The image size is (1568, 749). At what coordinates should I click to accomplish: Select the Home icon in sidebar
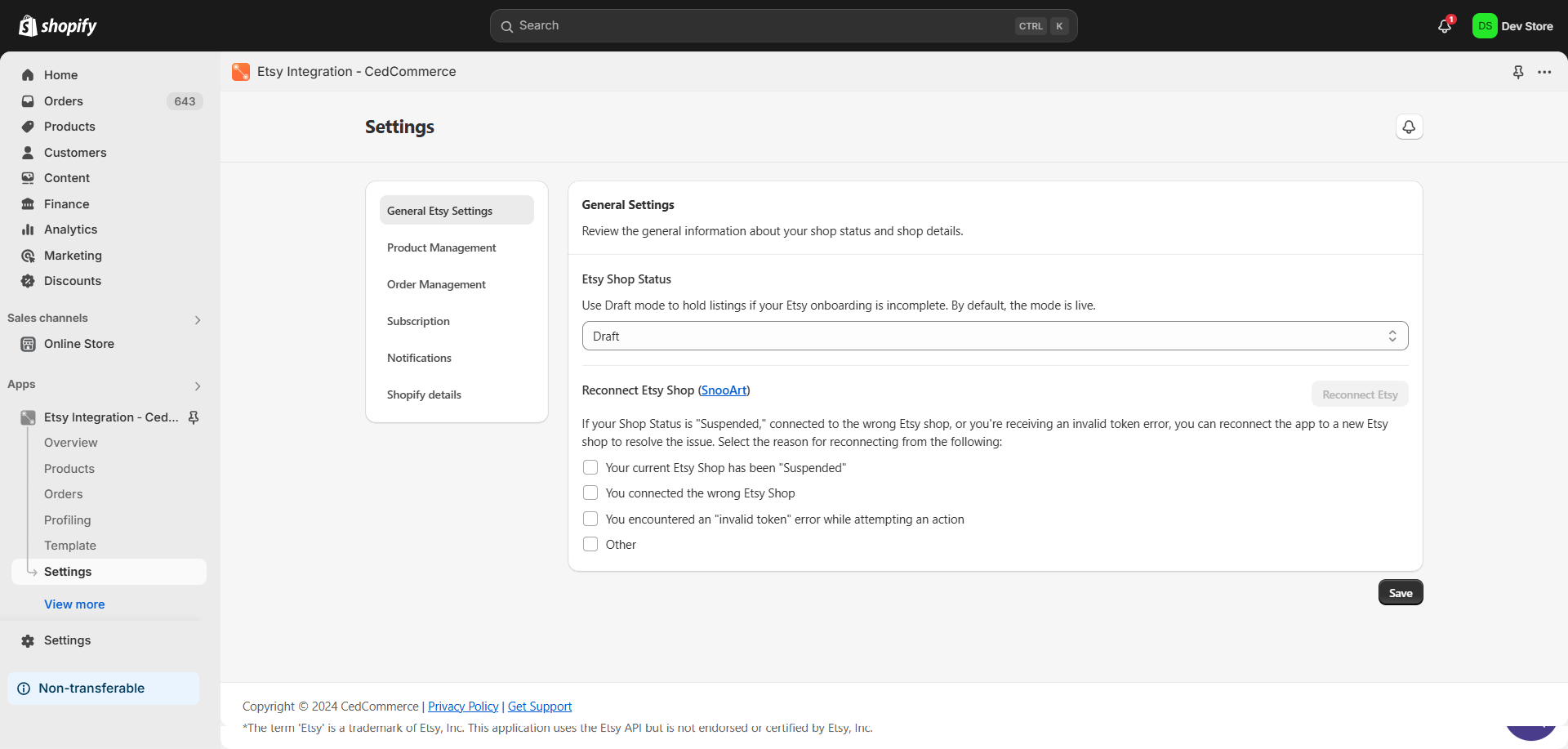(x=28, y=75)
